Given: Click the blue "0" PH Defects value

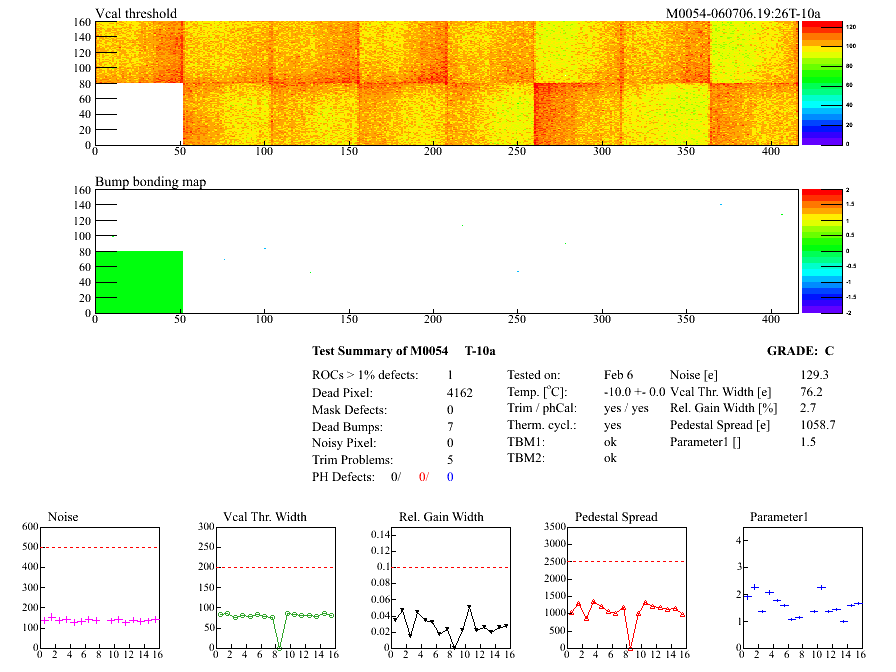Looking at the screenshot, I should coord(450,477).
